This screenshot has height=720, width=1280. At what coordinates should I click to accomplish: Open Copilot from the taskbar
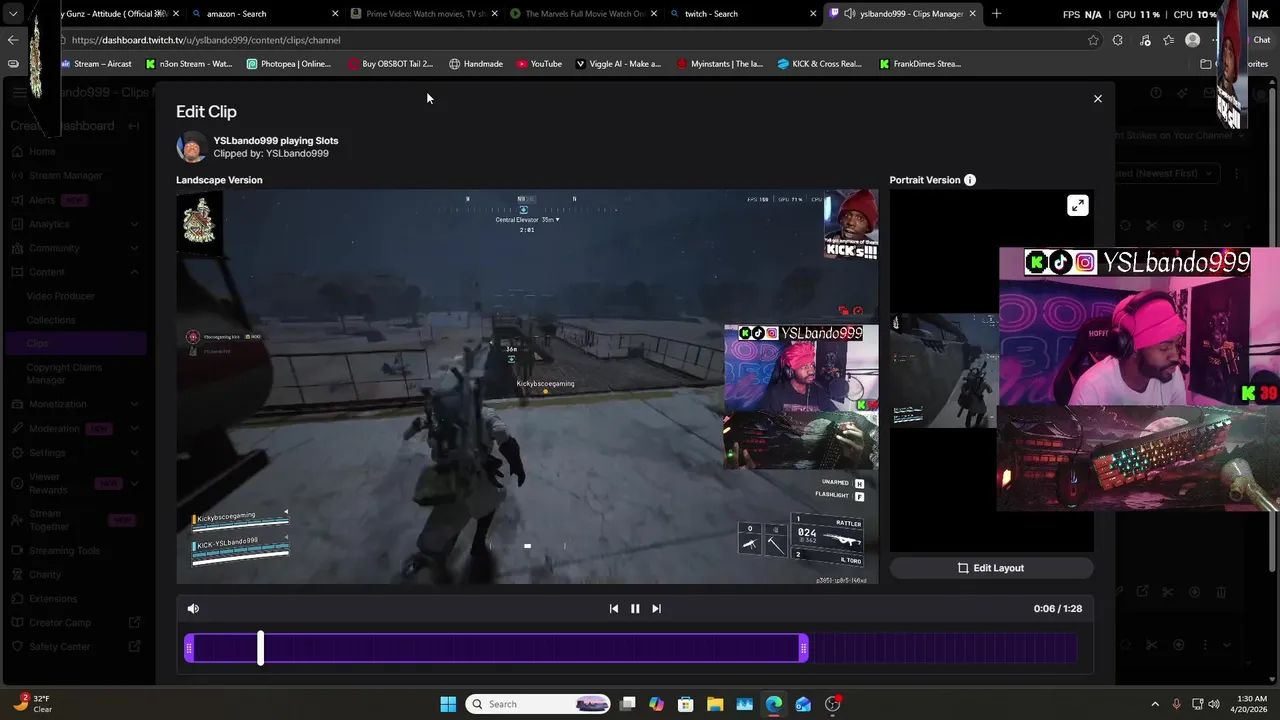tap(656, 704)
